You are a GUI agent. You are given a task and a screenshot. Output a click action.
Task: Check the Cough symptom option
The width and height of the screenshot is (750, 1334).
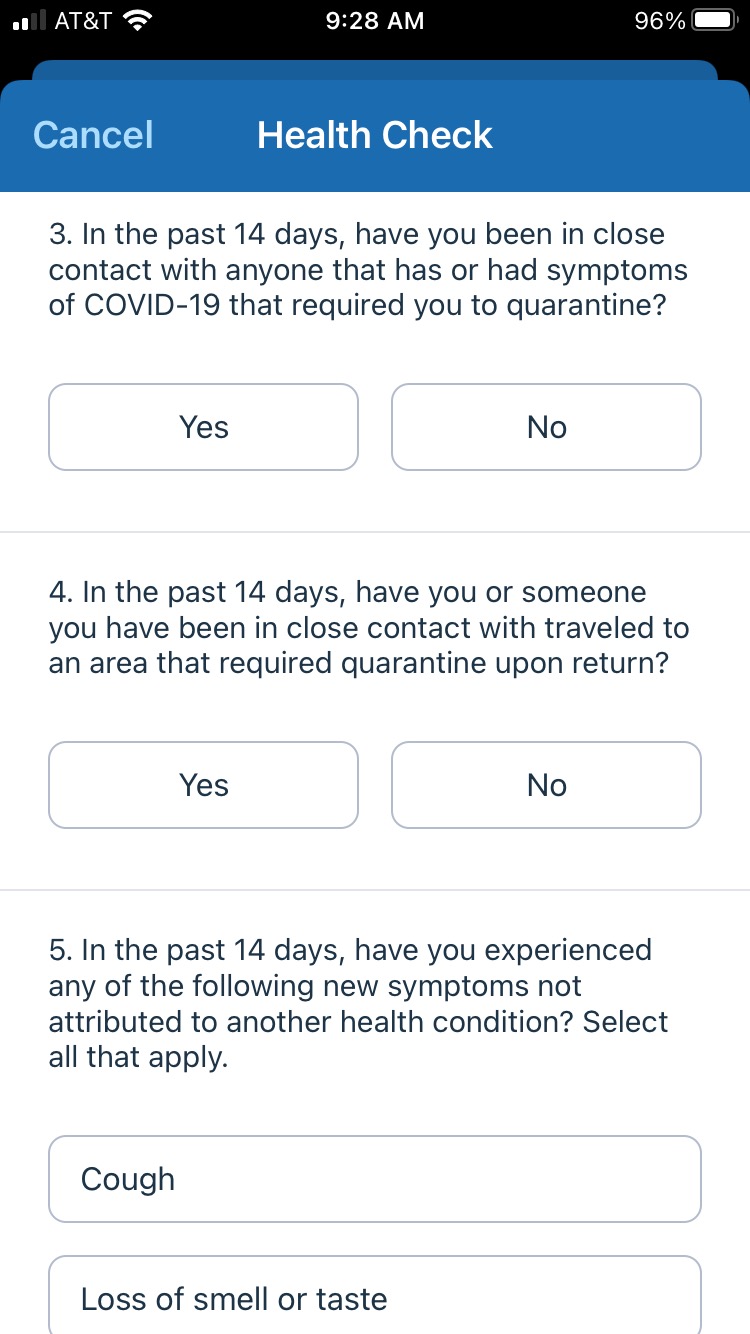click(375, 1179)
